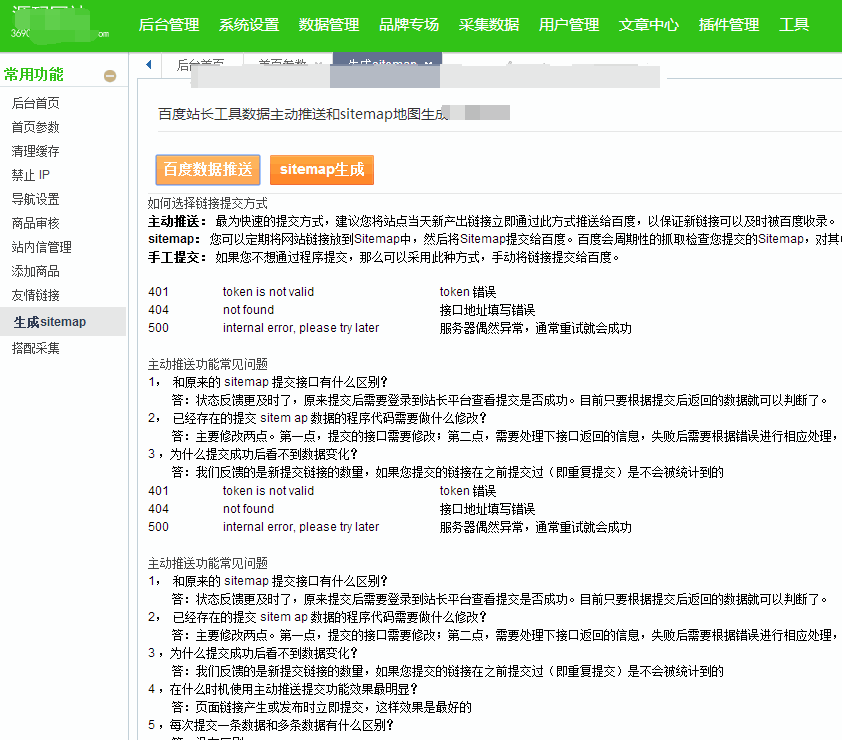
Task: Open the 数据管理 menu
Action: click(x=327, y=25)
